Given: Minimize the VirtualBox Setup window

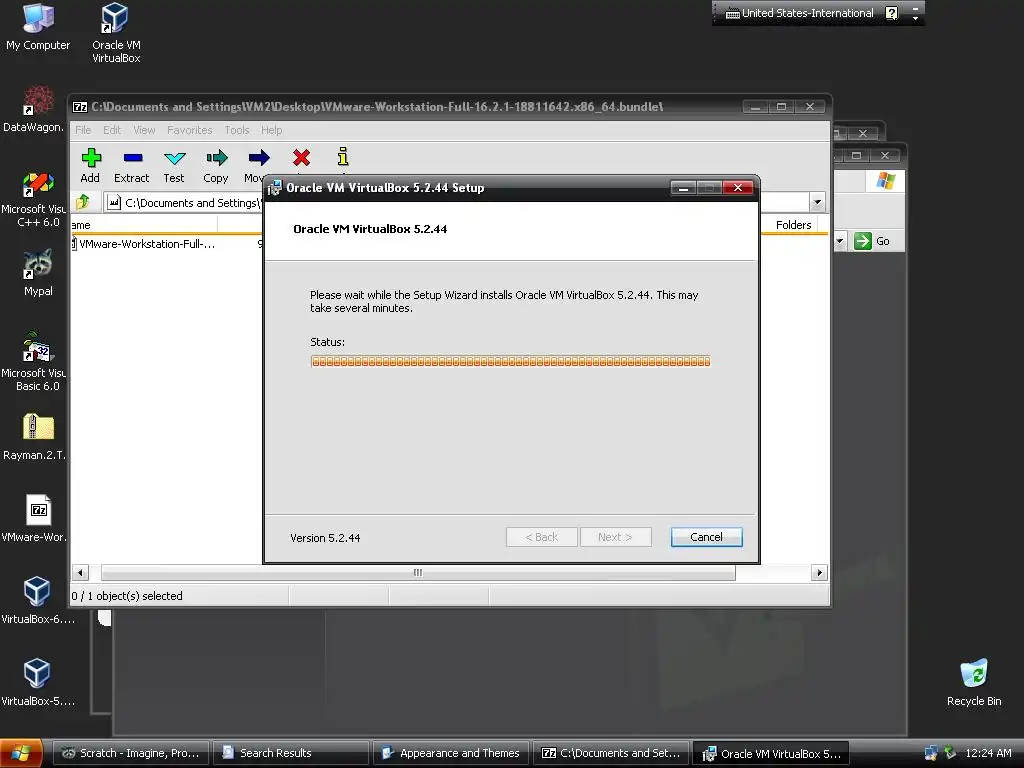Looking at the screenshot, I should click(x=683, y=188).
